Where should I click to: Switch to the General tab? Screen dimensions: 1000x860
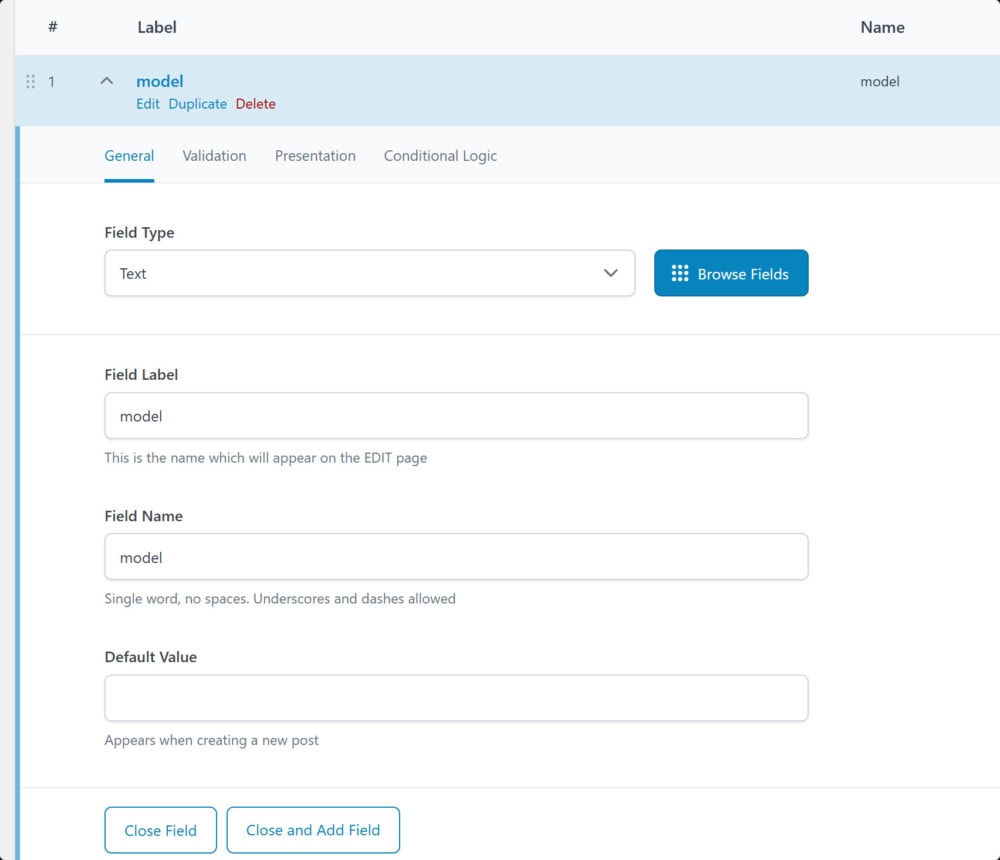129,156
